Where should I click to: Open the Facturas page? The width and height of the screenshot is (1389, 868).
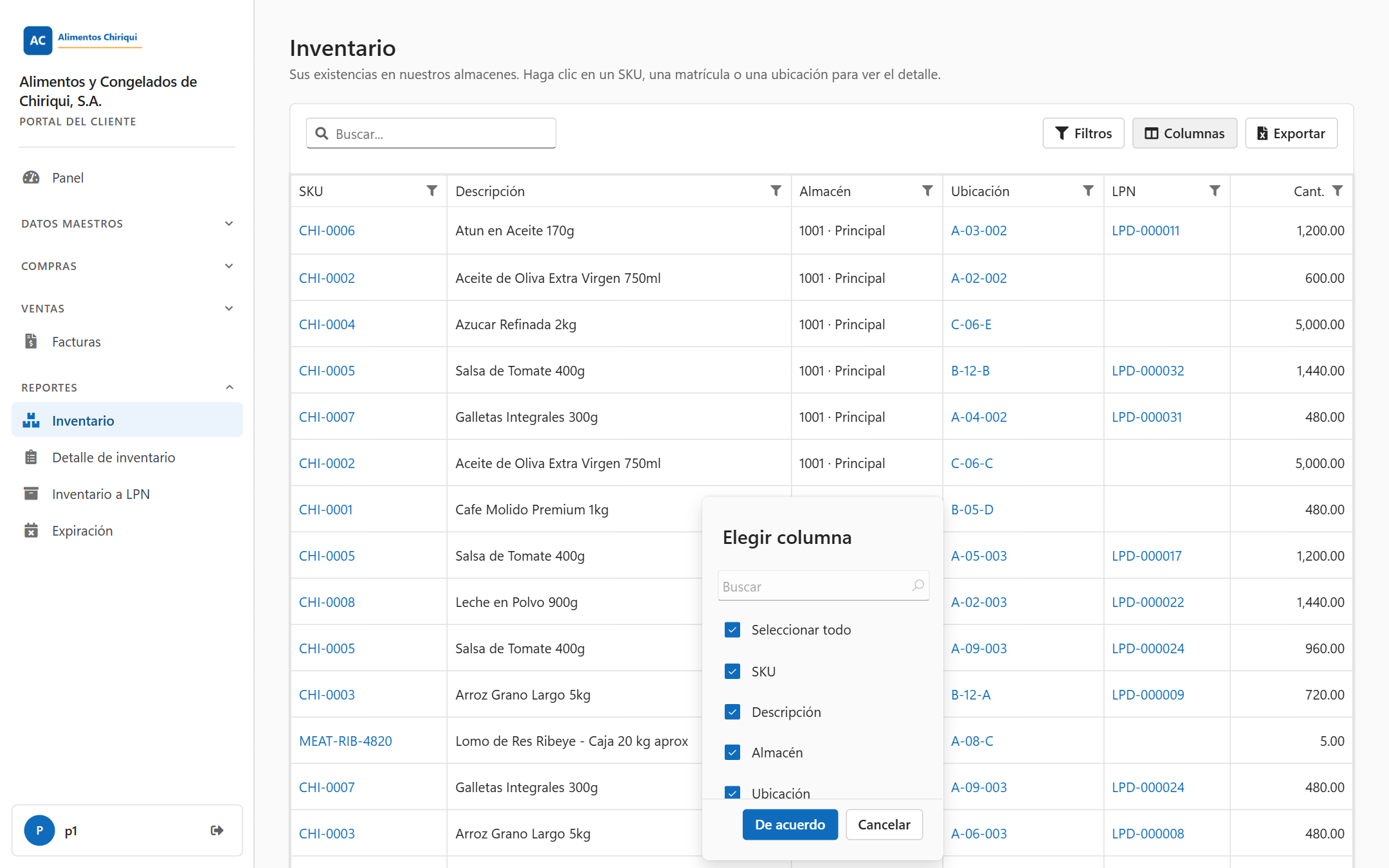[x=127, y=341]
